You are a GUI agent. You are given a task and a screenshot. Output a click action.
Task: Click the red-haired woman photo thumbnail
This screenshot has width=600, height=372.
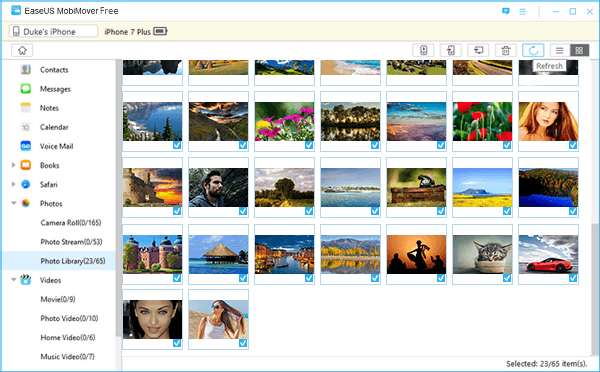coord(548,121)
